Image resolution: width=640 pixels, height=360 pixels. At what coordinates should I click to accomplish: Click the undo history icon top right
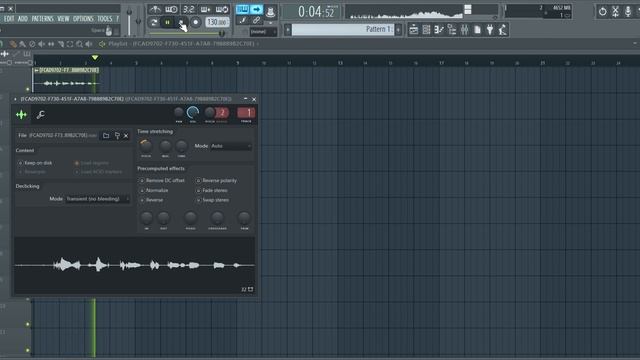(x=602, y=11)
